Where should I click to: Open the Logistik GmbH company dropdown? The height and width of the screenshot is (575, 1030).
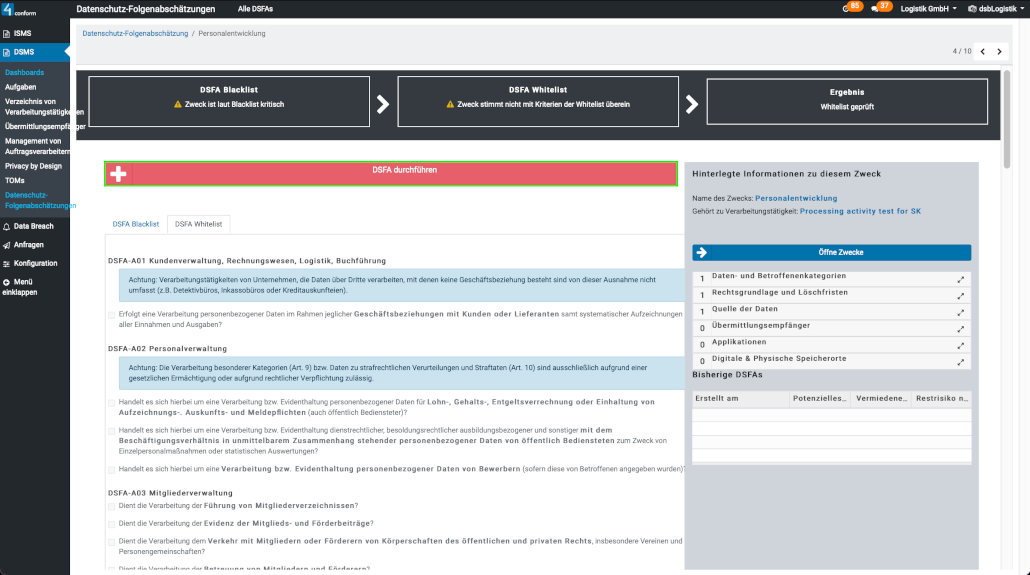(x=927, y=8)
